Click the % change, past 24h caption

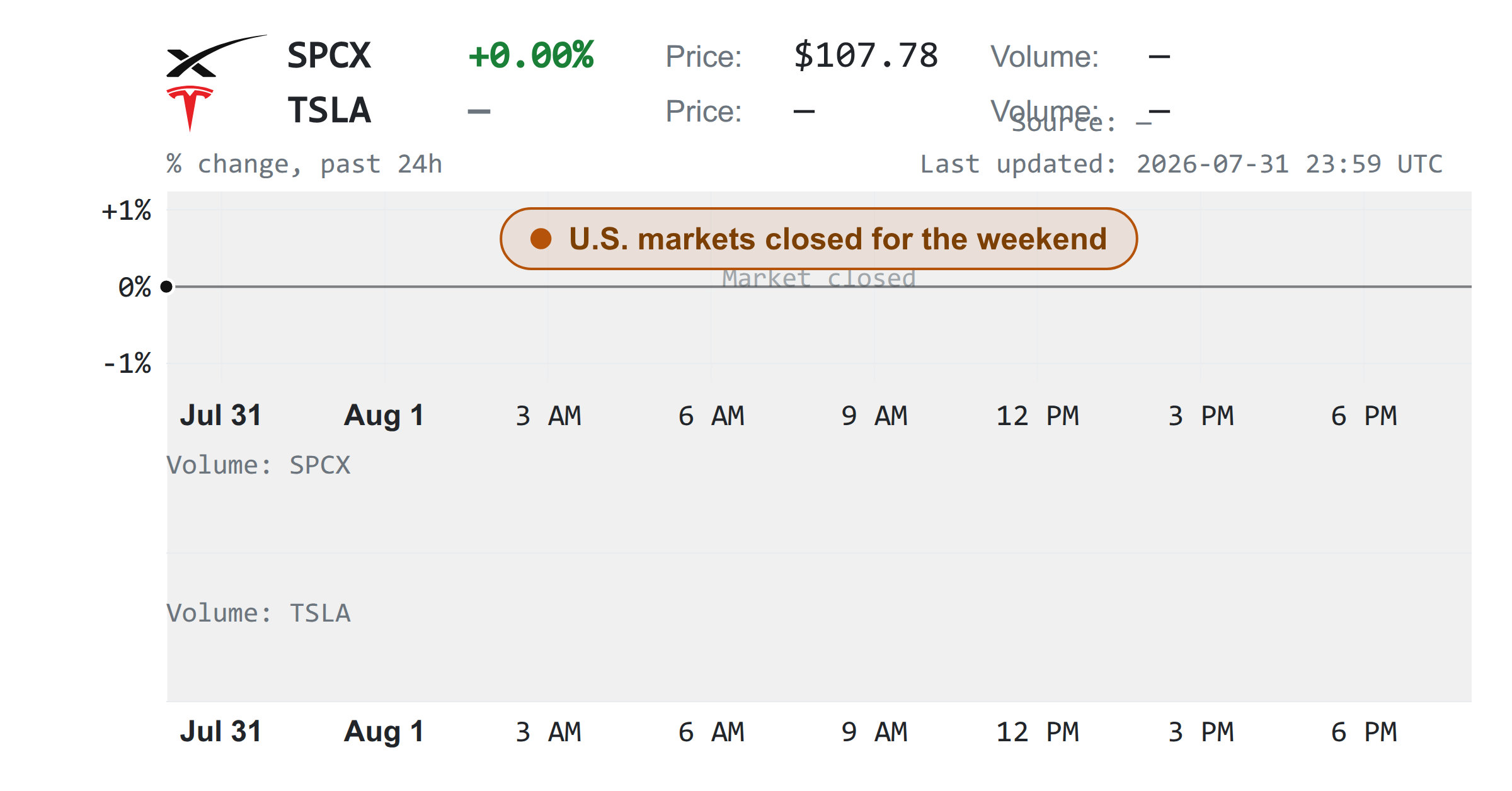point(304,164)
